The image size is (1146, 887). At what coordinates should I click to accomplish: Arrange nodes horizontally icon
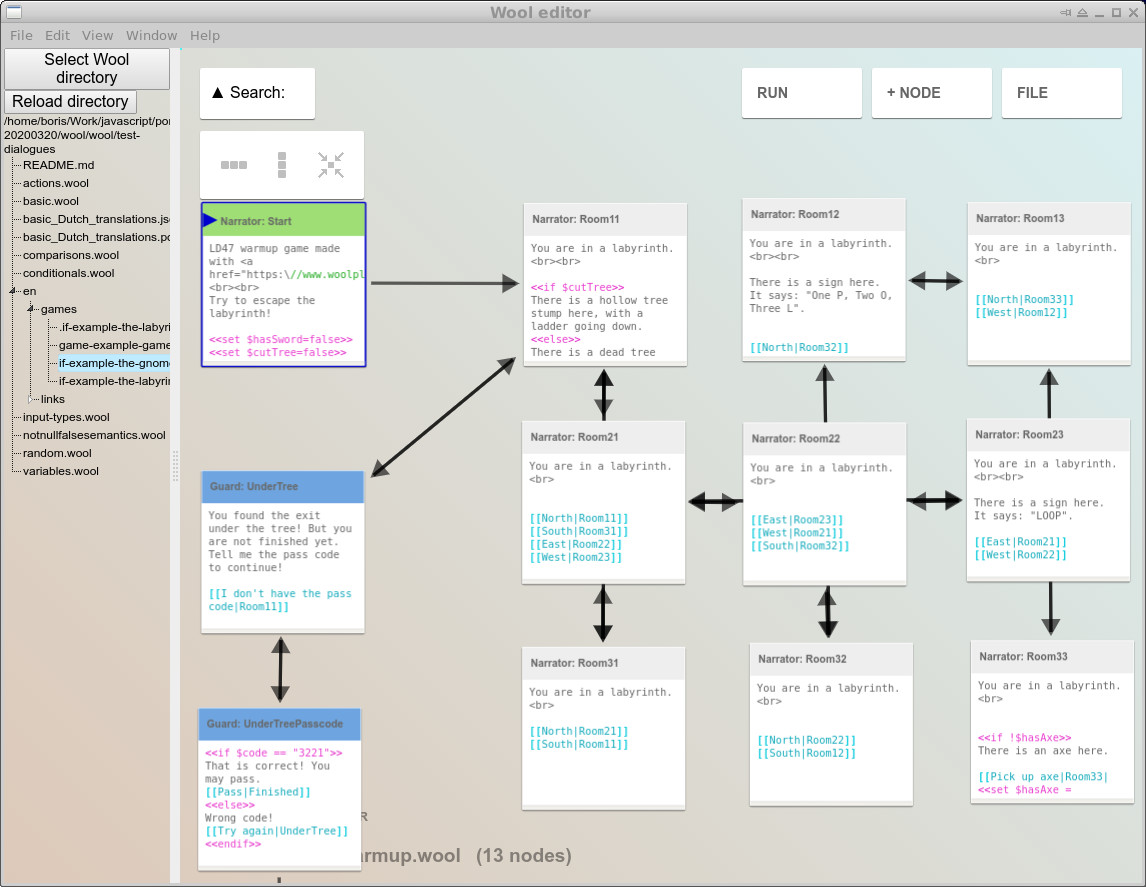tap(234, 165)
